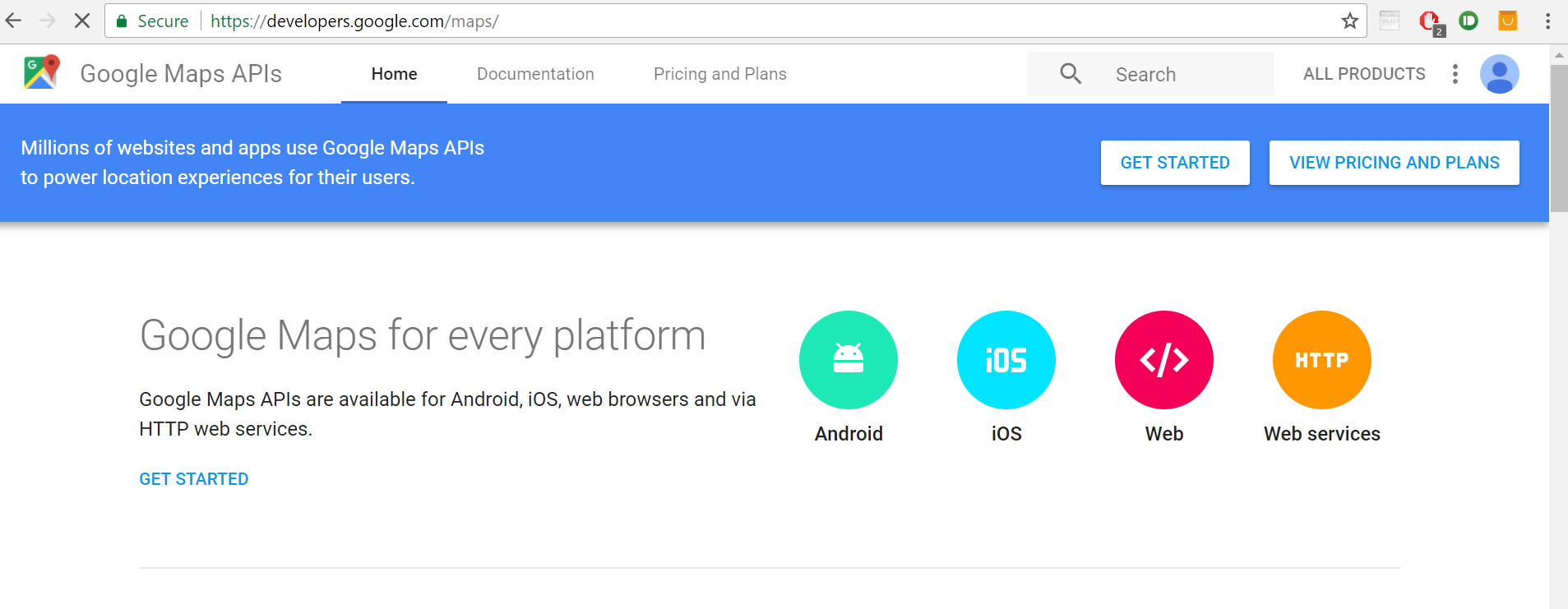Click the Android label
Image resolution: width=1568 pixels, height=609 pixels.
tap(849, 434)
